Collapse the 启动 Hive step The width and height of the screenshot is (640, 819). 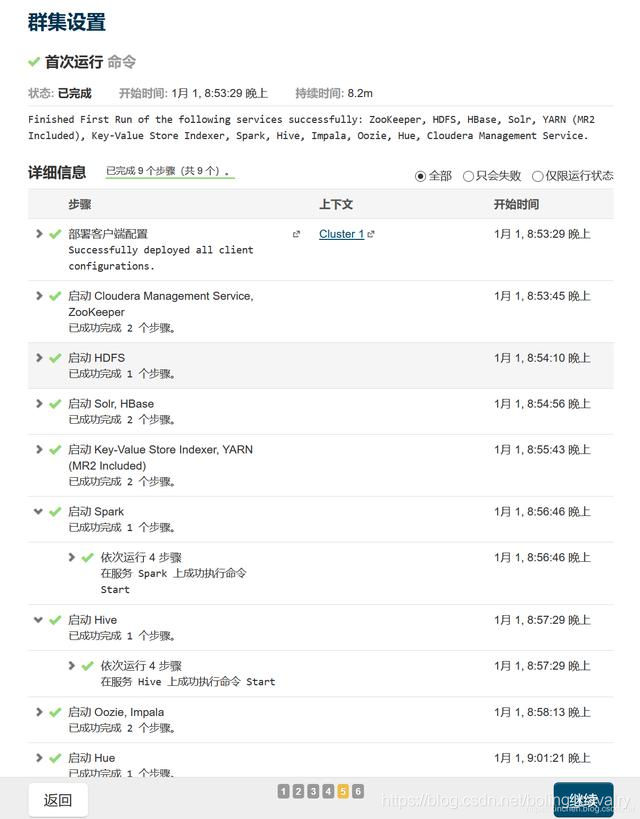38,620
